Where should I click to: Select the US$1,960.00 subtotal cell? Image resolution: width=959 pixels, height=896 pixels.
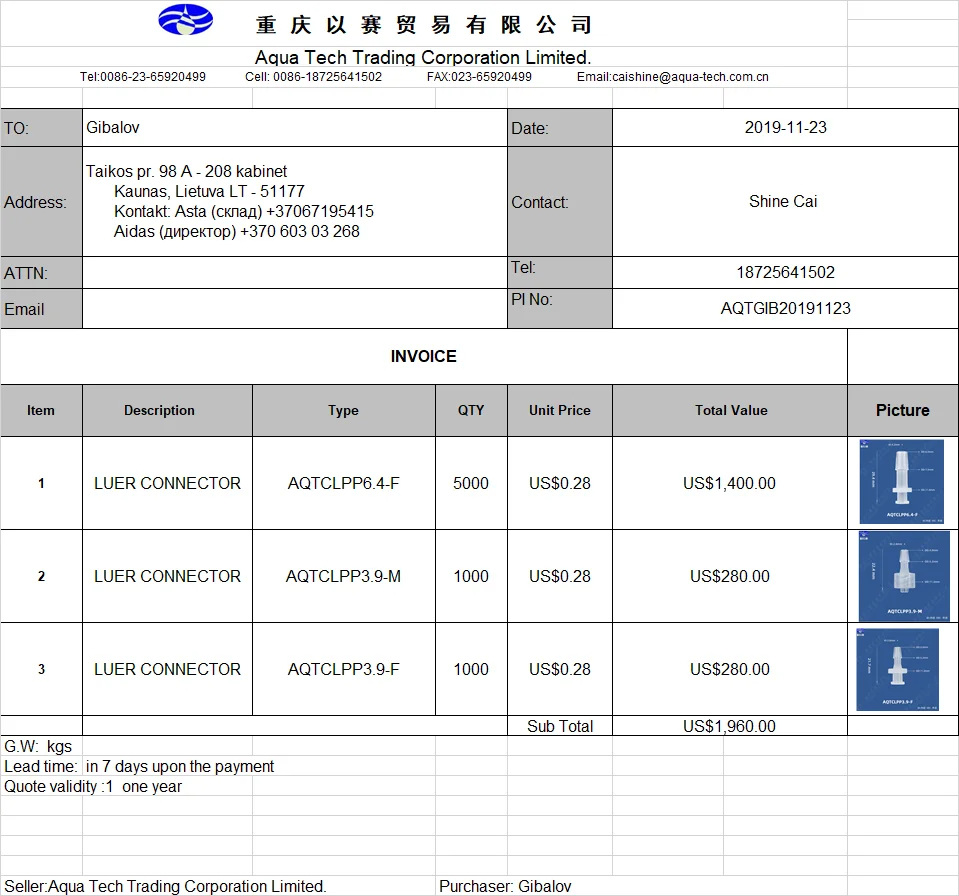click(730, 726)
